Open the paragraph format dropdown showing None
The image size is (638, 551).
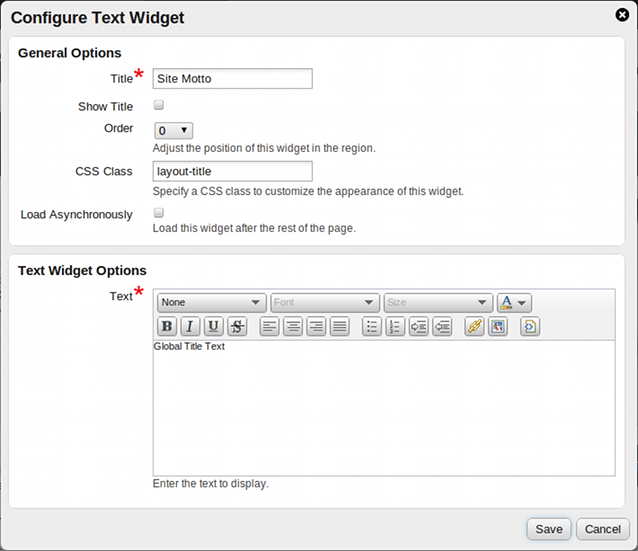[211, 302]
